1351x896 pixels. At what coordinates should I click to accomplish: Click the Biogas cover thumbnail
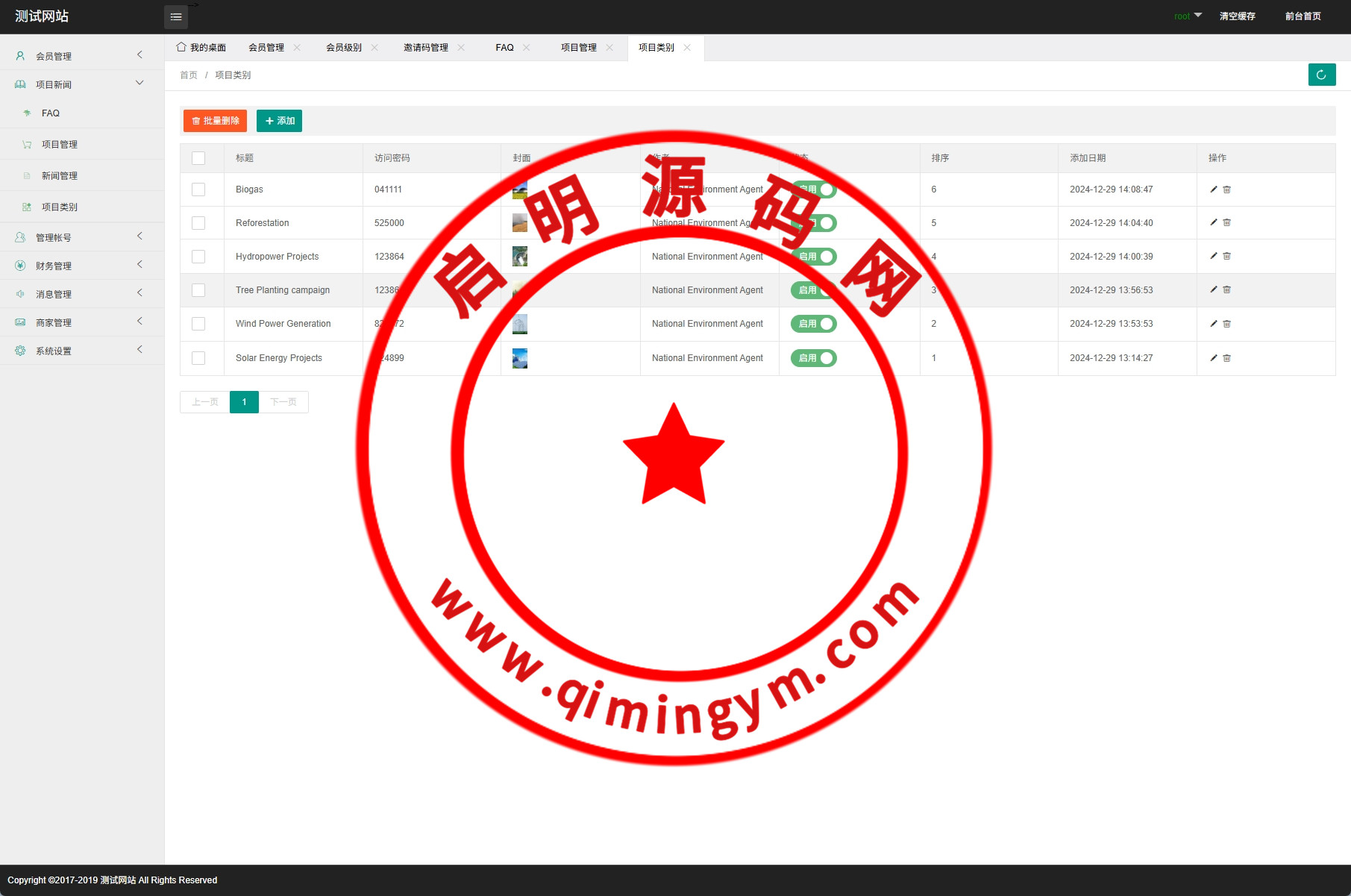click(x=520, y=189)
